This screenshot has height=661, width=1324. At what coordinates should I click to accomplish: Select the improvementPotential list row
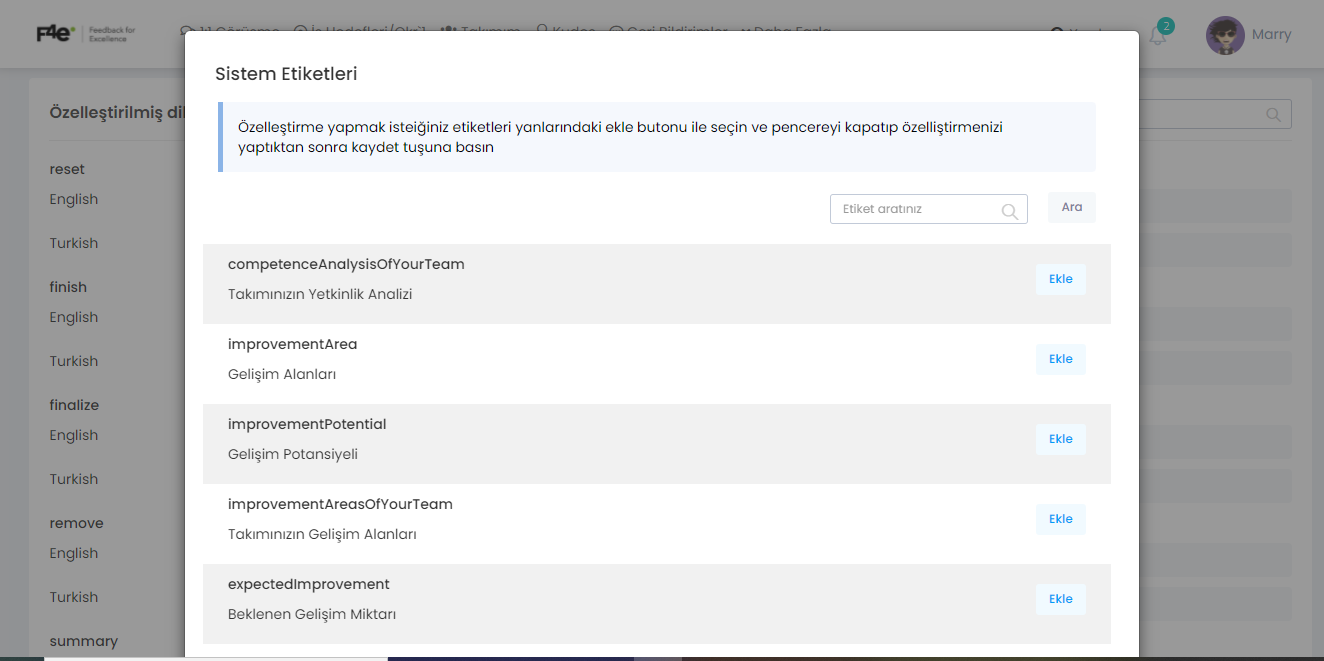tap(657, 444)
